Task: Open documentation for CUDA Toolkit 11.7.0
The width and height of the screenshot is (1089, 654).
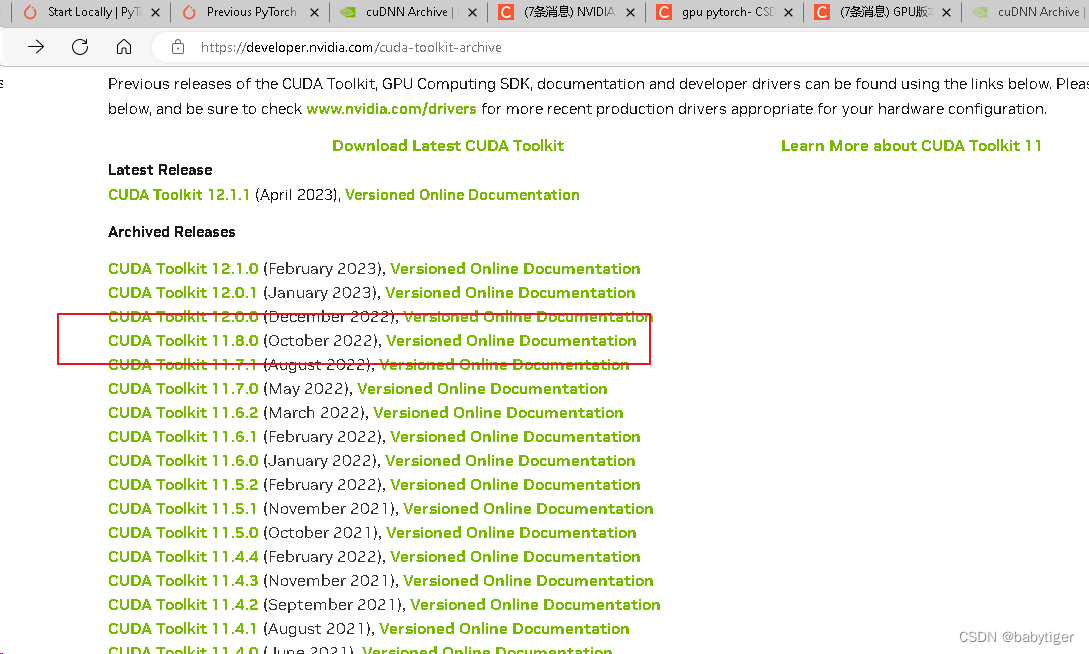Action: pos(482,389)
